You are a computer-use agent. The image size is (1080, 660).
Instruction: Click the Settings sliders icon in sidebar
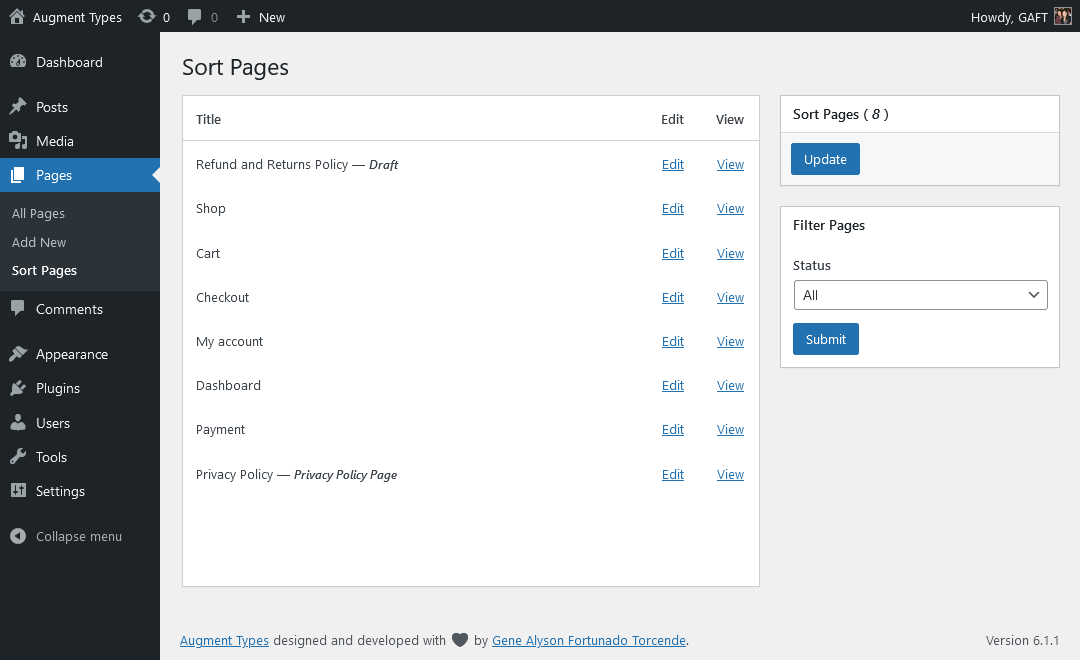pos(18,491)
